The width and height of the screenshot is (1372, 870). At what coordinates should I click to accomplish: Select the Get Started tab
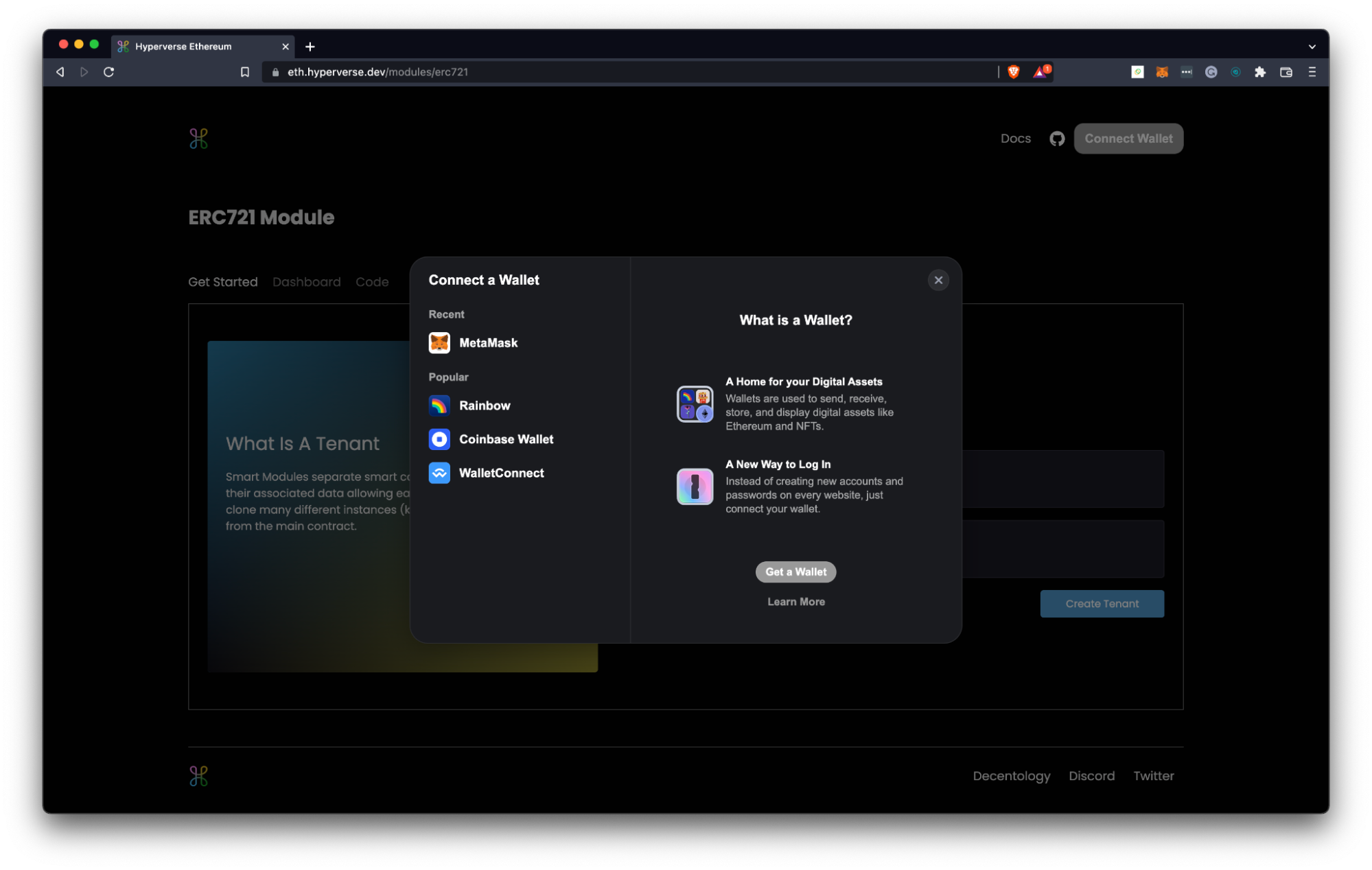[x=223, y=282]
